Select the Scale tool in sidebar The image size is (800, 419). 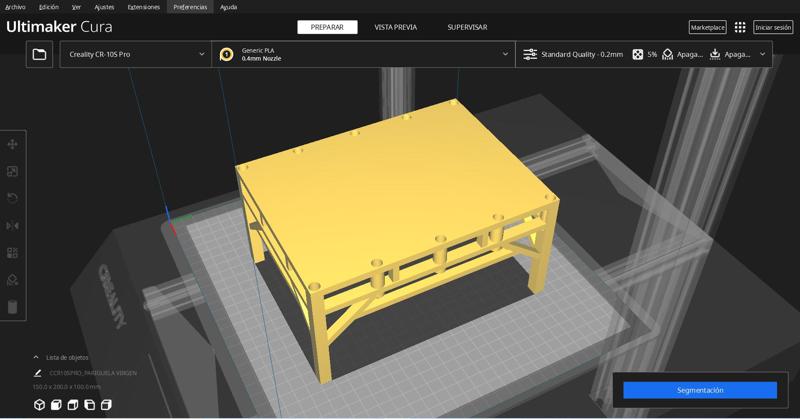tap(13, 171)
